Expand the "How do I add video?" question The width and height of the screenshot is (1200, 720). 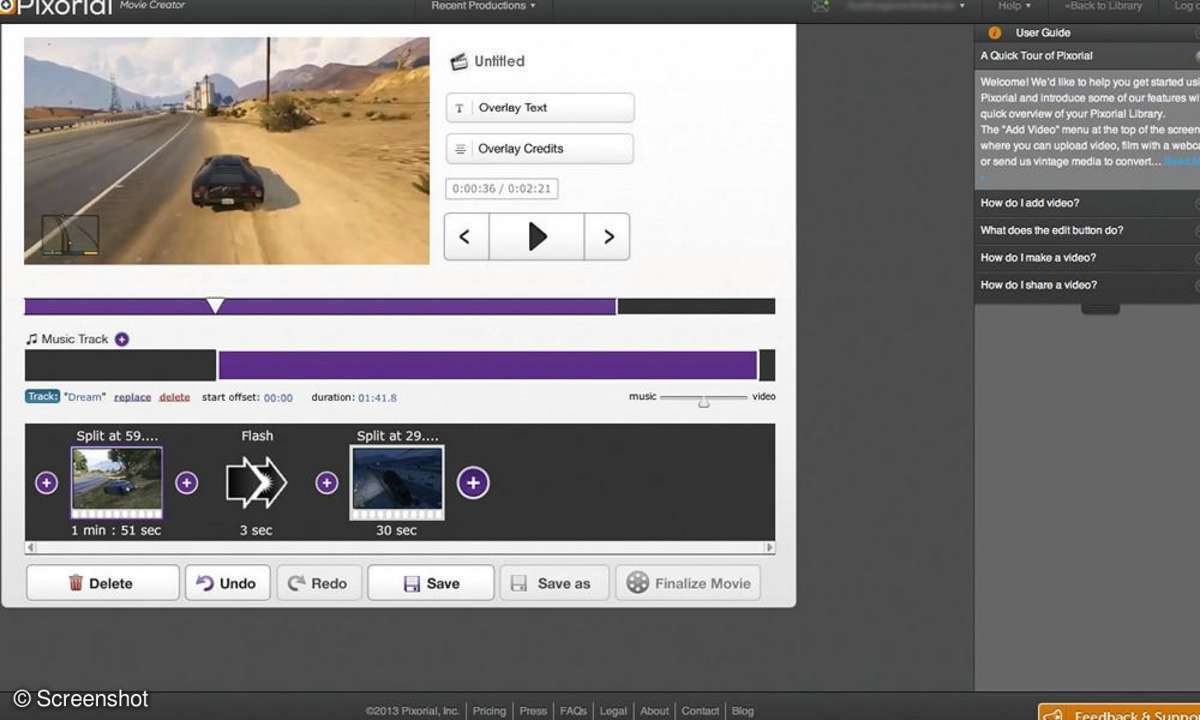(1030, 203)
